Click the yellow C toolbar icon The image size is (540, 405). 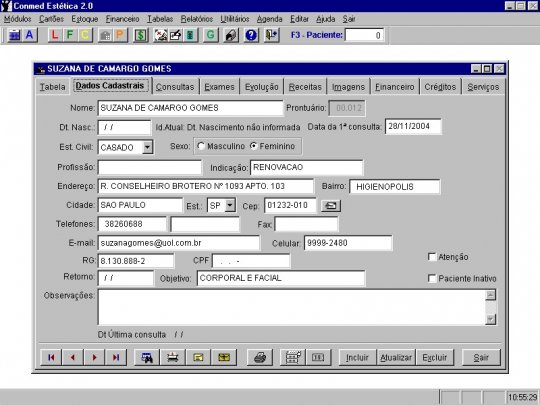pos(85,35)
